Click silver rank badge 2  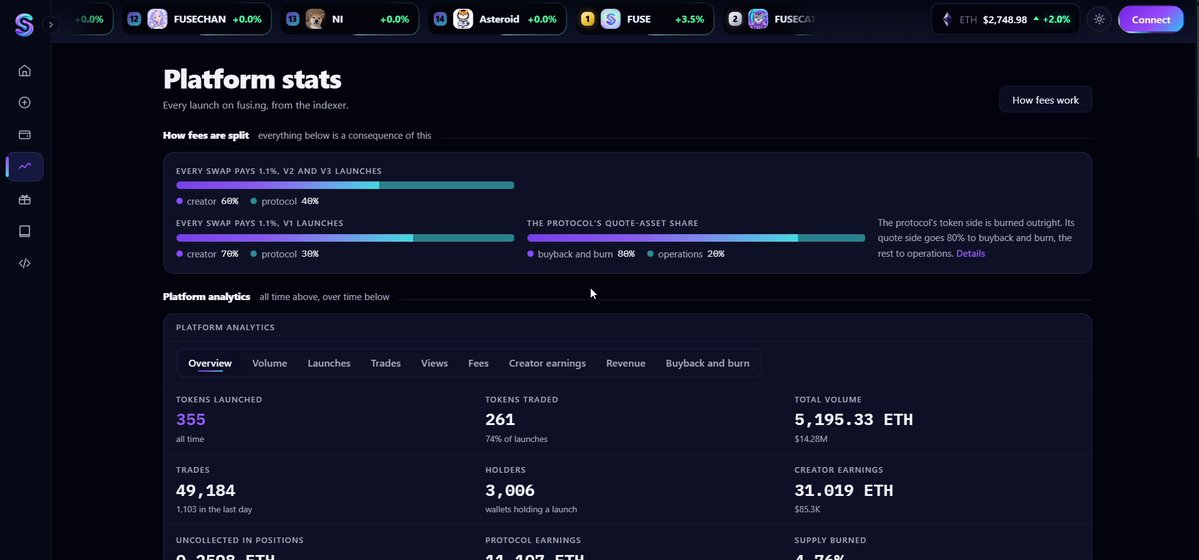[x=735, y=19]
